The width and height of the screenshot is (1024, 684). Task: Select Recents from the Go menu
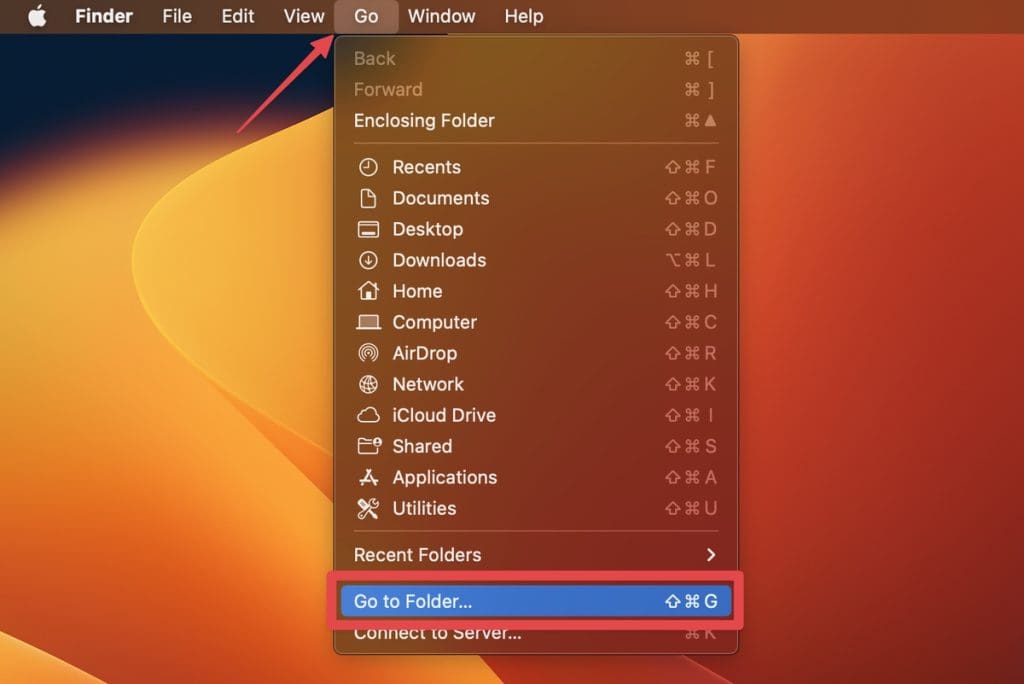(536, 167)
